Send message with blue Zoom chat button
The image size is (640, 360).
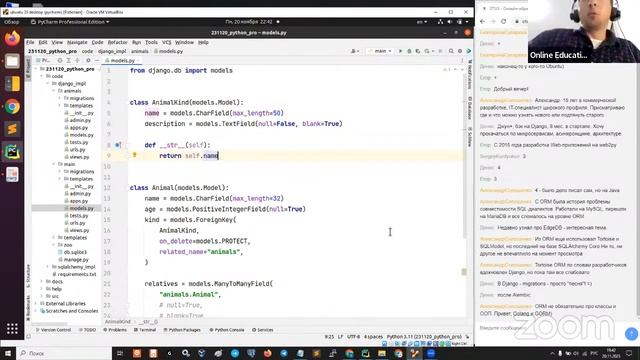(631, 334)
